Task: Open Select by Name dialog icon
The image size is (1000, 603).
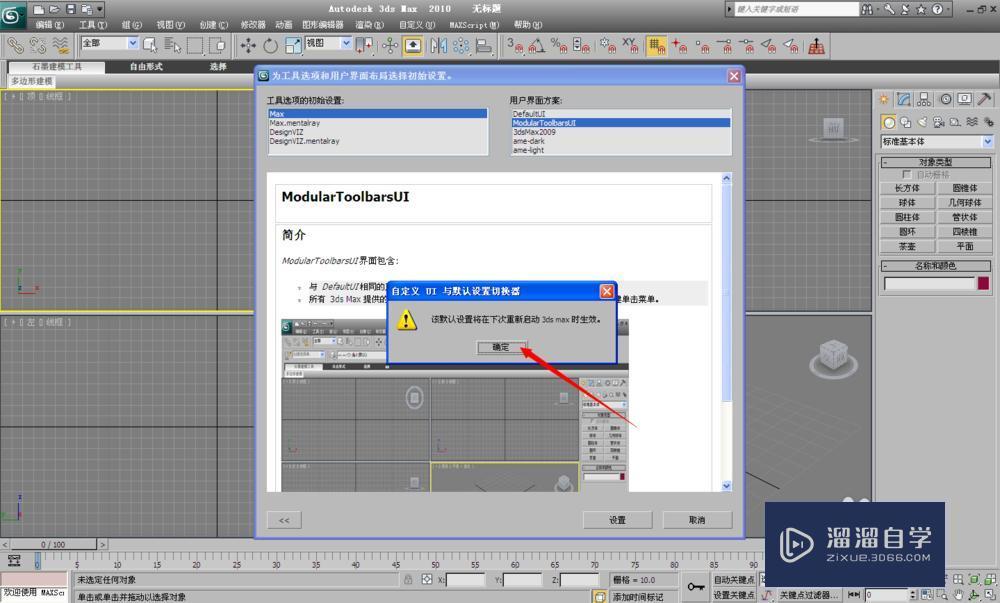Action: pyautogui.click(x=173, y=45)
